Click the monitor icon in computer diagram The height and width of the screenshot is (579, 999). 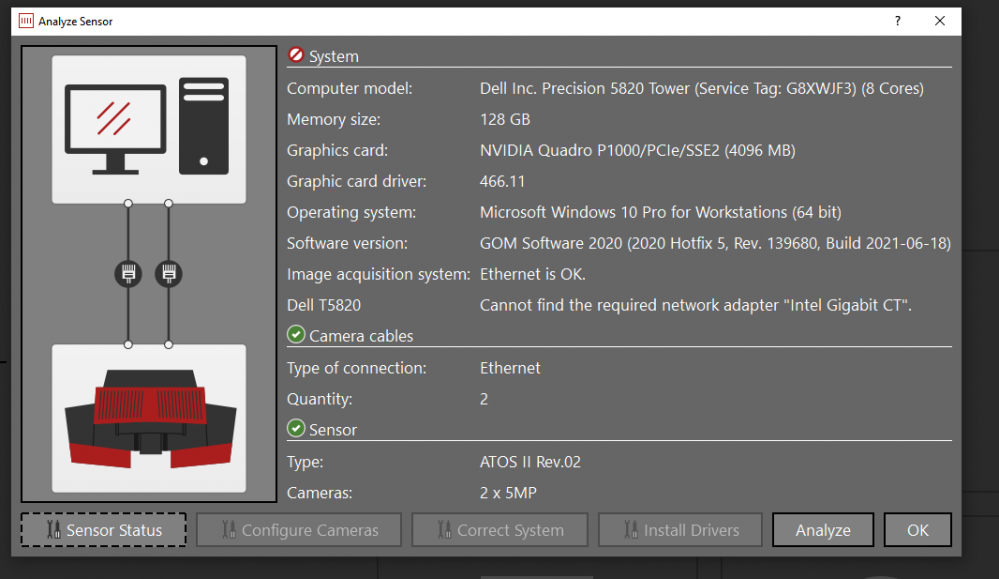pyautogui.click(x=115, y=128)
